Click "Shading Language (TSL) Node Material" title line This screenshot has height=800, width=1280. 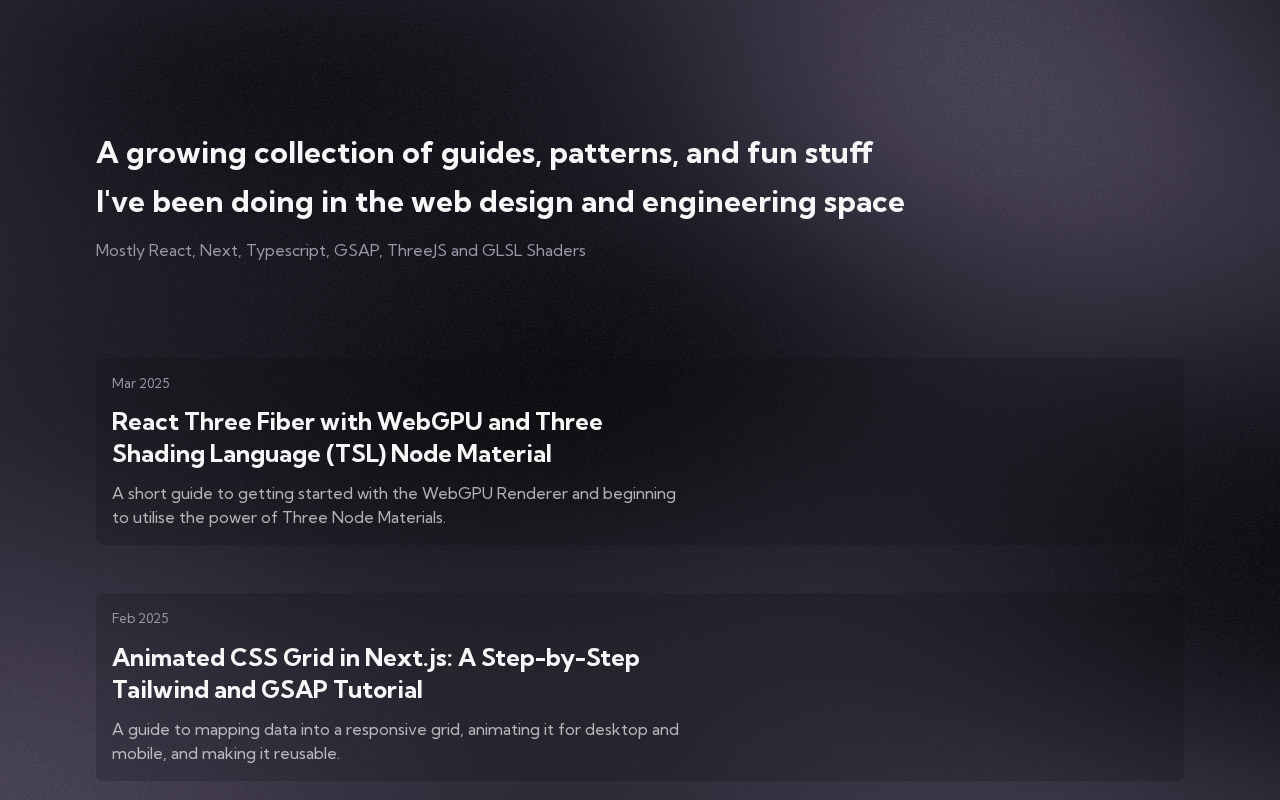tap(331, 455)
